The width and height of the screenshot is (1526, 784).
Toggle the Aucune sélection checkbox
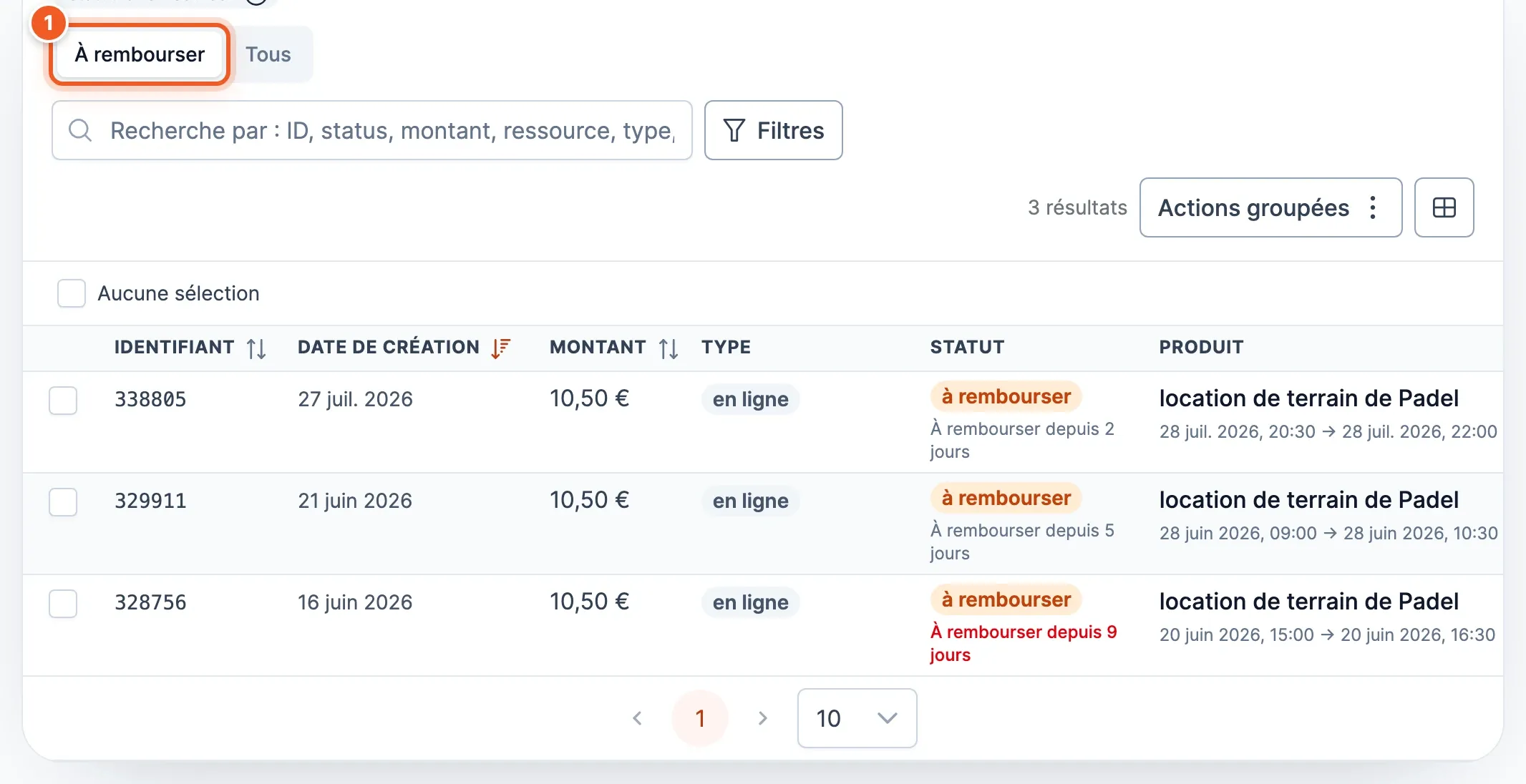click(72, 293)
